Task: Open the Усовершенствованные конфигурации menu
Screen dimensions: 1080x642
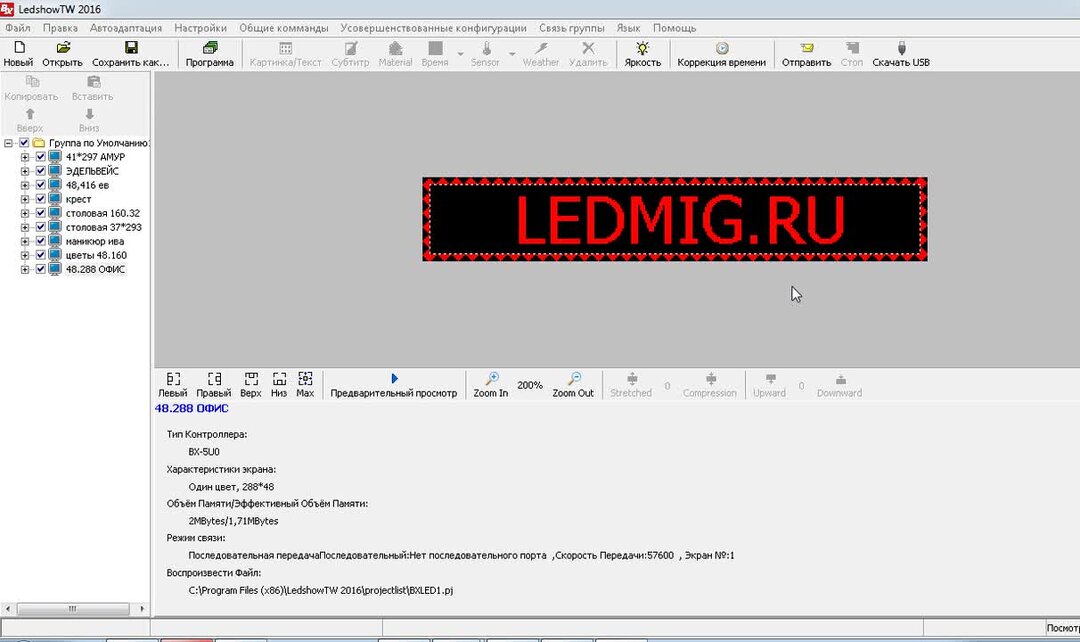Action: click(x=433, y=28)
